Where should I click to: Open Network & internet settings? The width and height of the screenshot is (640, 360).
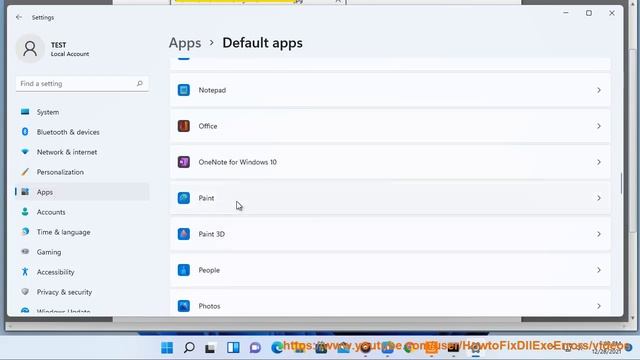click(x=82, y=152)
